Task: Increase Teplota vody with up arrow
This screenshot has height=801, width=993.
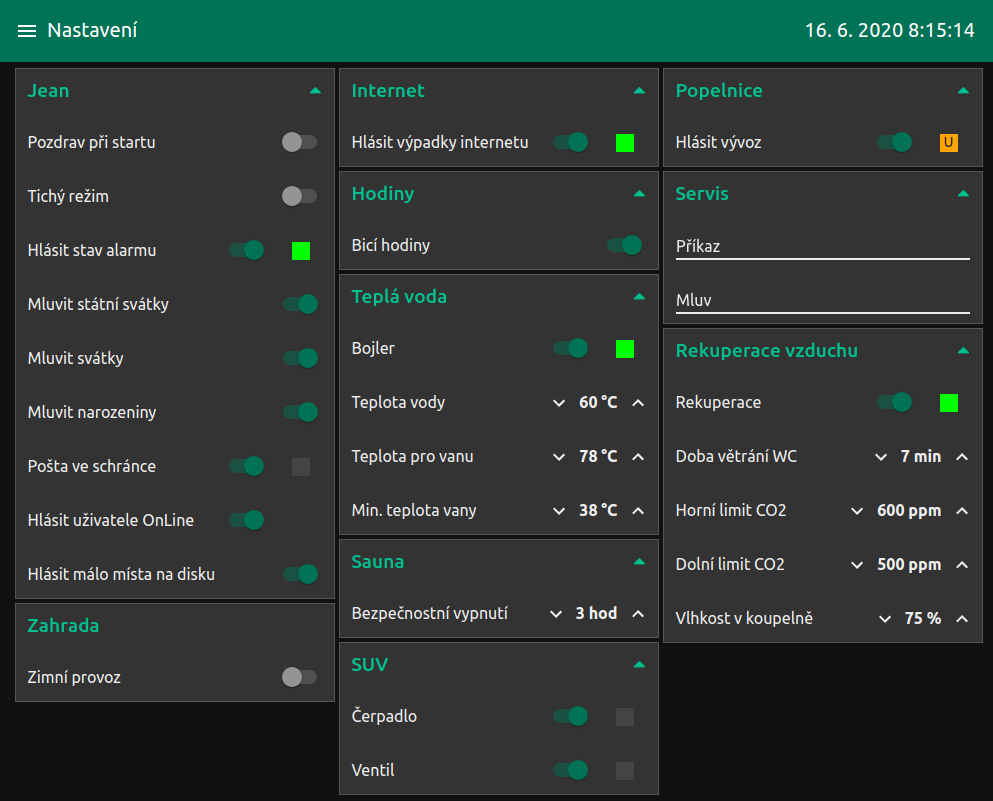Action: pyautogui.click(x=638, y=403)
